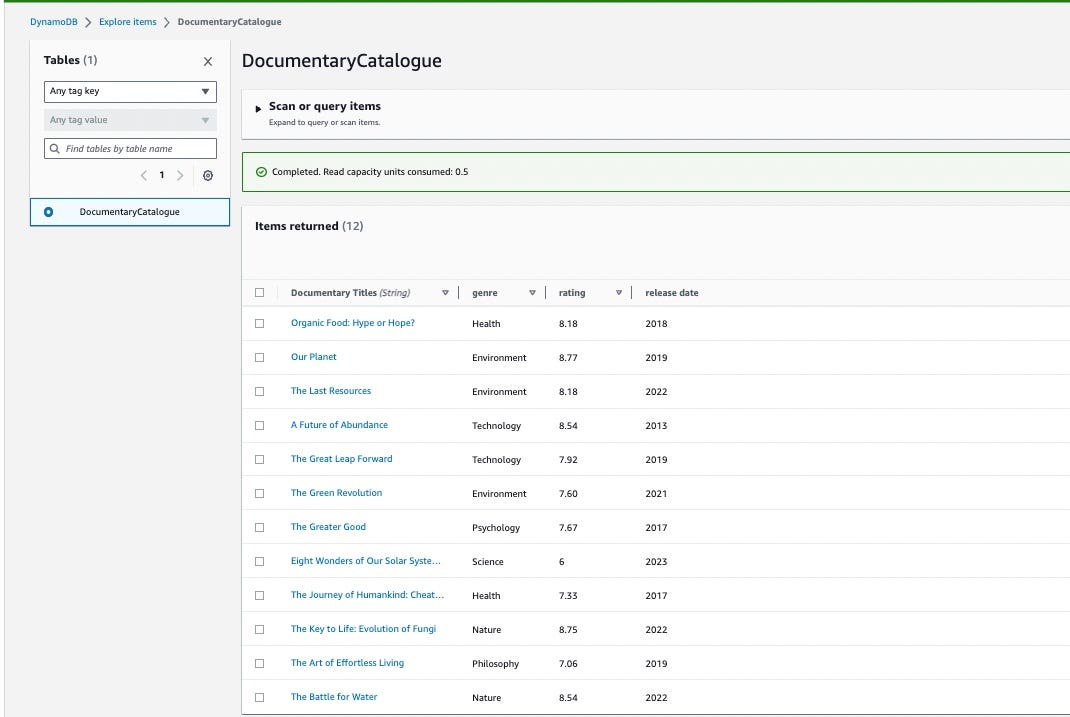1070x717 pixels.
Task: Open the Organic Food: Hype or Hope? item
Action: [352, 323]
